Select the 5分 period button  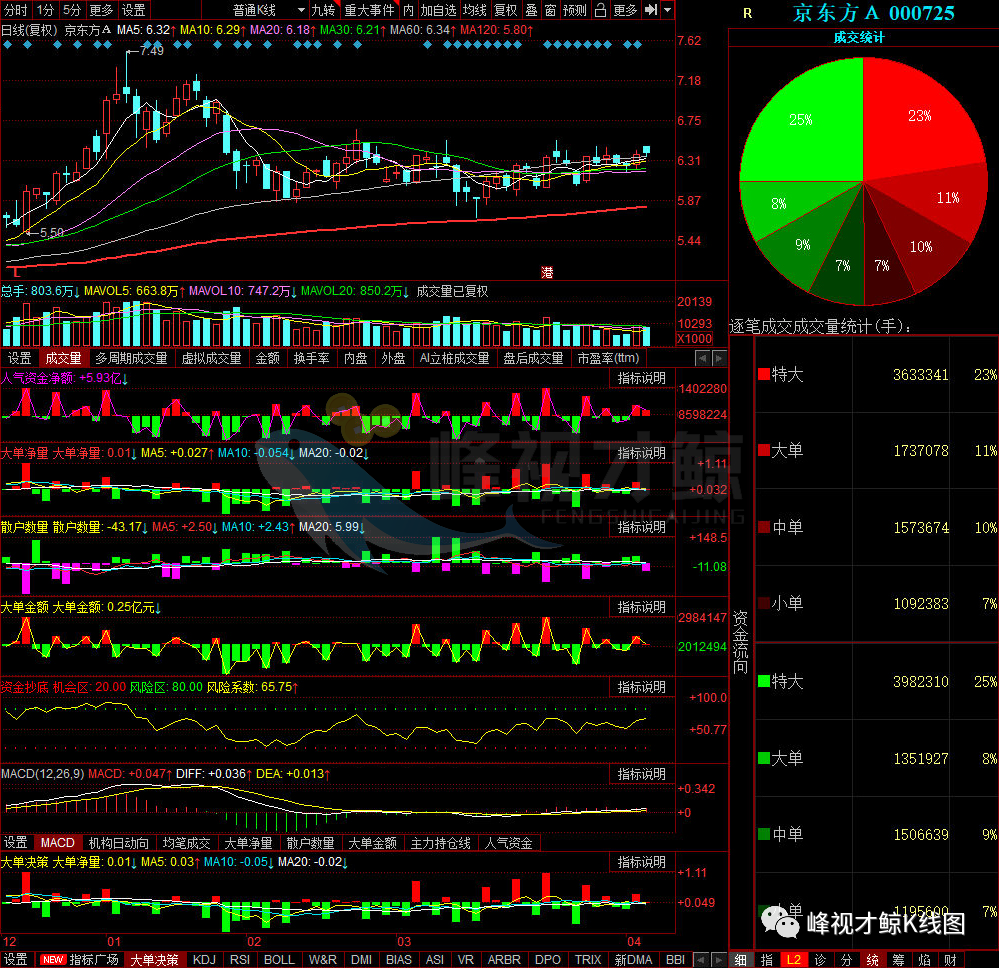[x=72, y=10]
